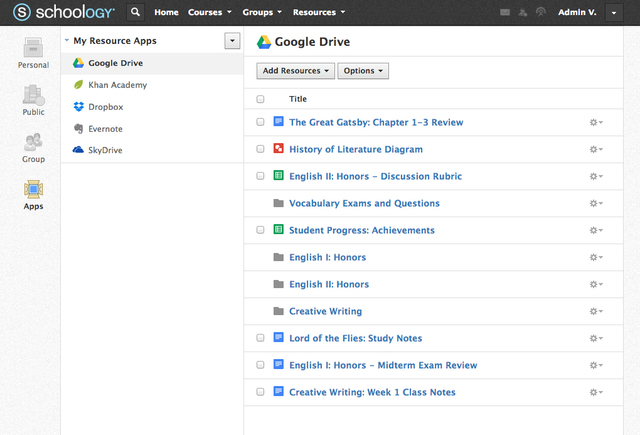
Task: Check Creative Writing: Week 1 Class Notes
Action: click(x=260, y=392)
